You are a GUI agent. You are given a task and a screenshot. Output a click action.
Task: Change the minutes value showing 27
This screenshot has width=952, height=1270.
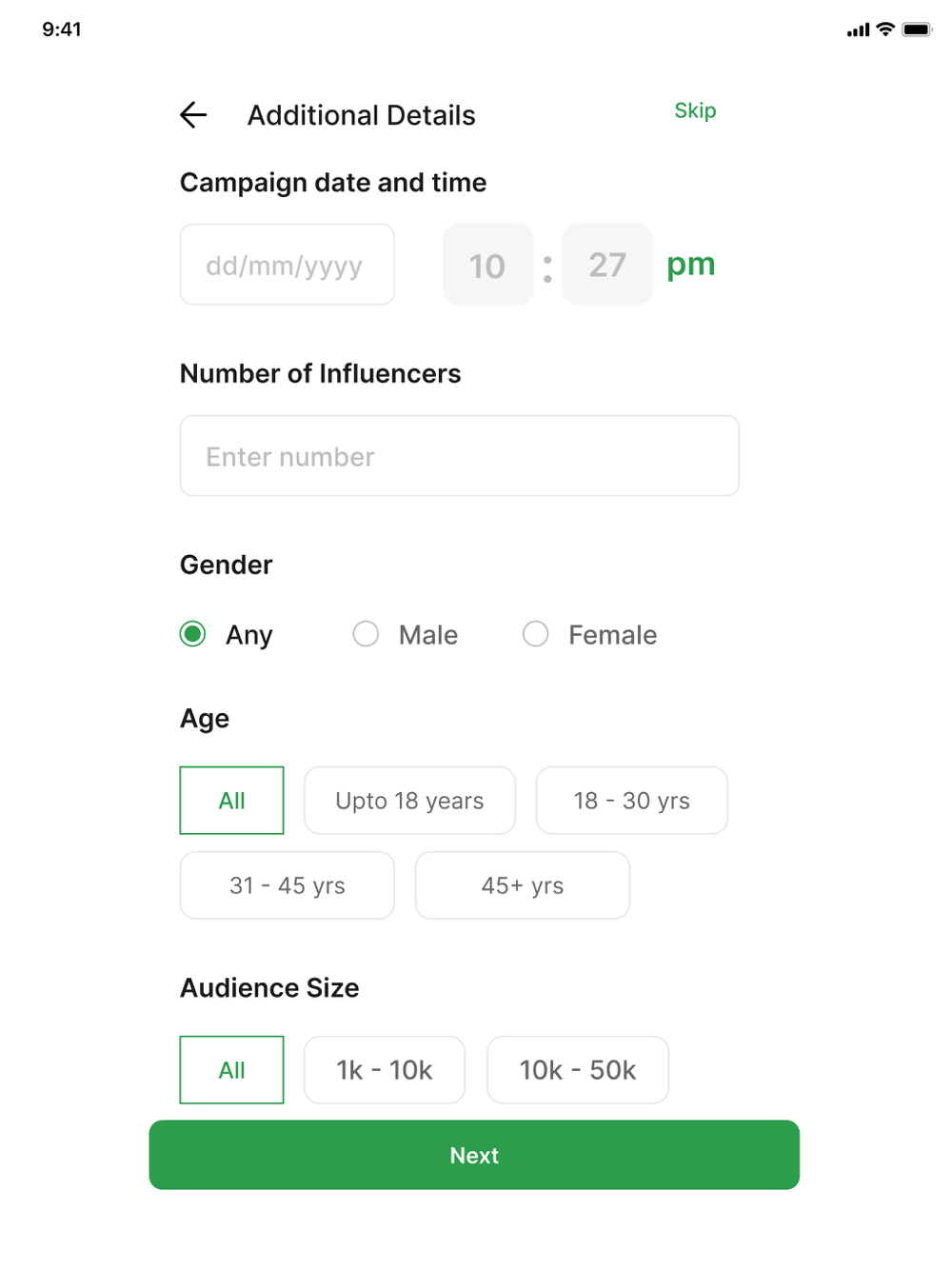click(606, 265)
